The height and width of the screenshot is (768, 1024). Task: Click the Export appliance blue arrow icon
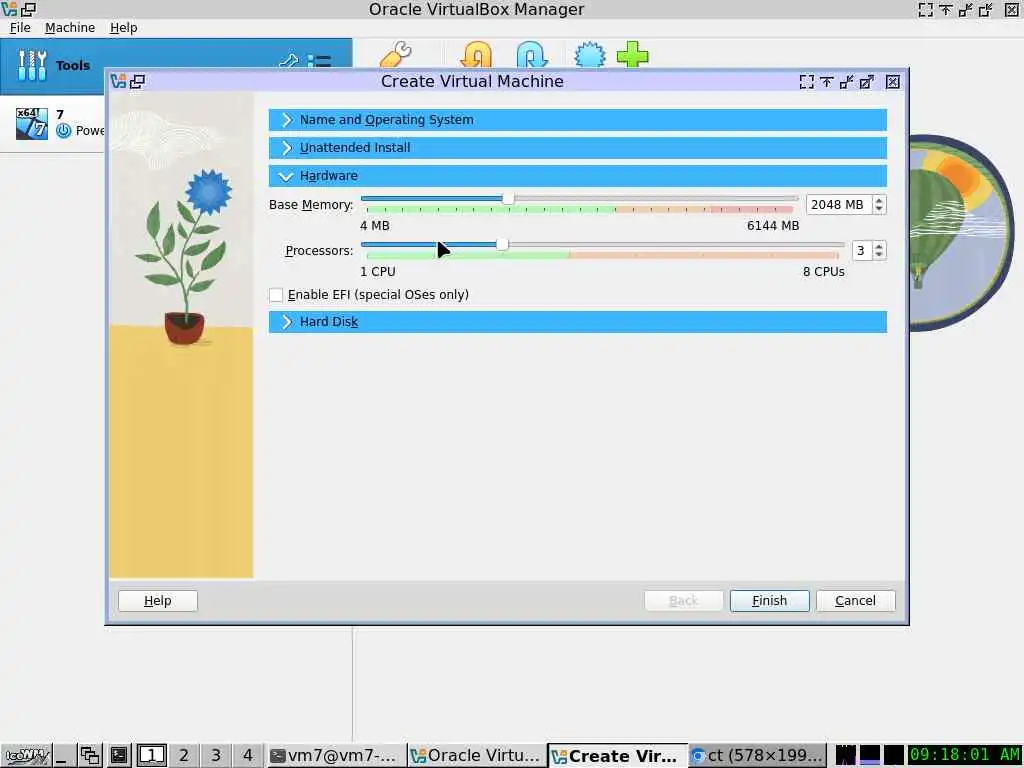(x=532, y=55)
